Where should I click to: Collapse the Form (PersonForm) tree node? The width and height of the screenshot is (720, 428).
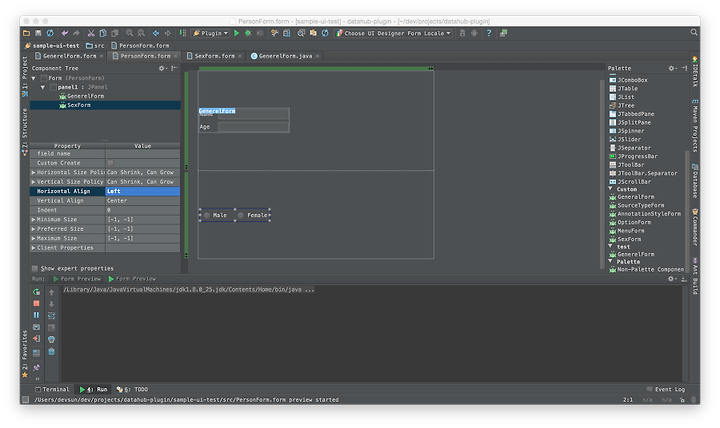(x=34, y=78)
